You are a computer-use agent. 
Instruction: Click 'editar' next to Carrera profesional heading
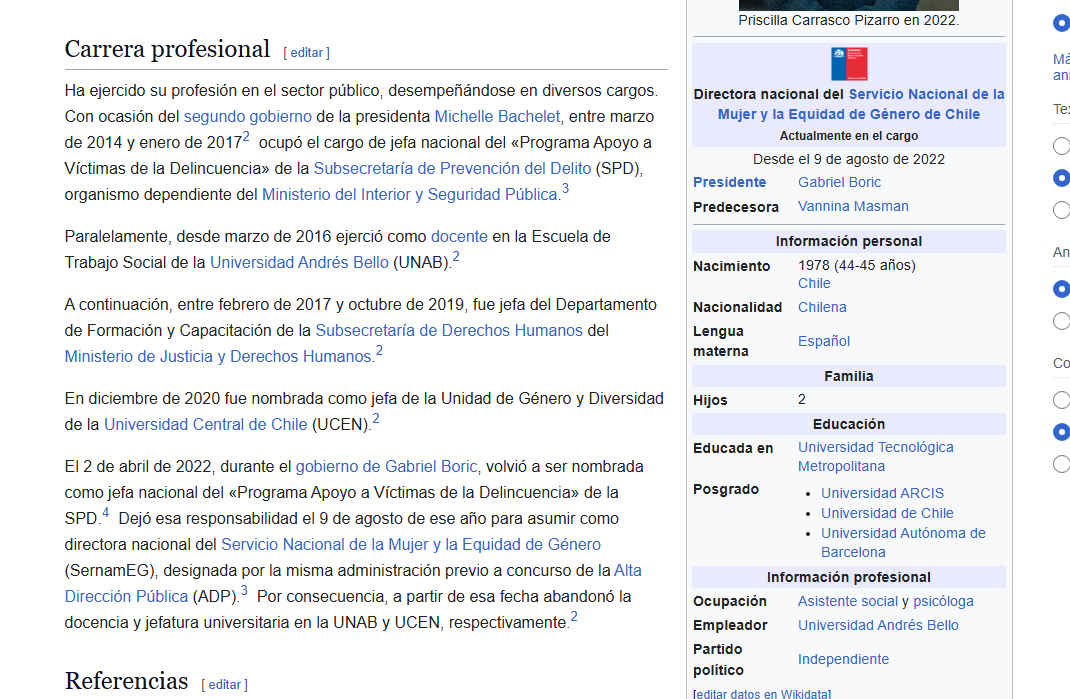click(x=306, y=53)
